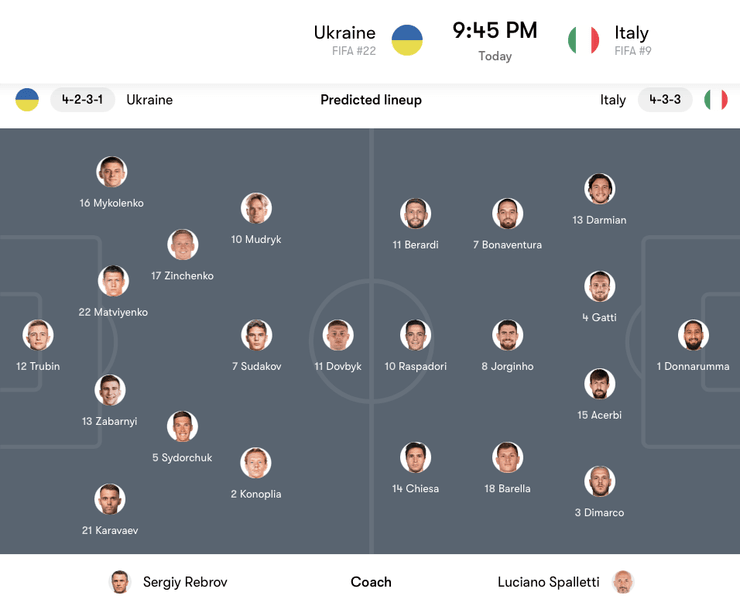Viewport: 740px width, 602px height.
Task: Click Jorginho's player avatar
Action: [507, 335]
